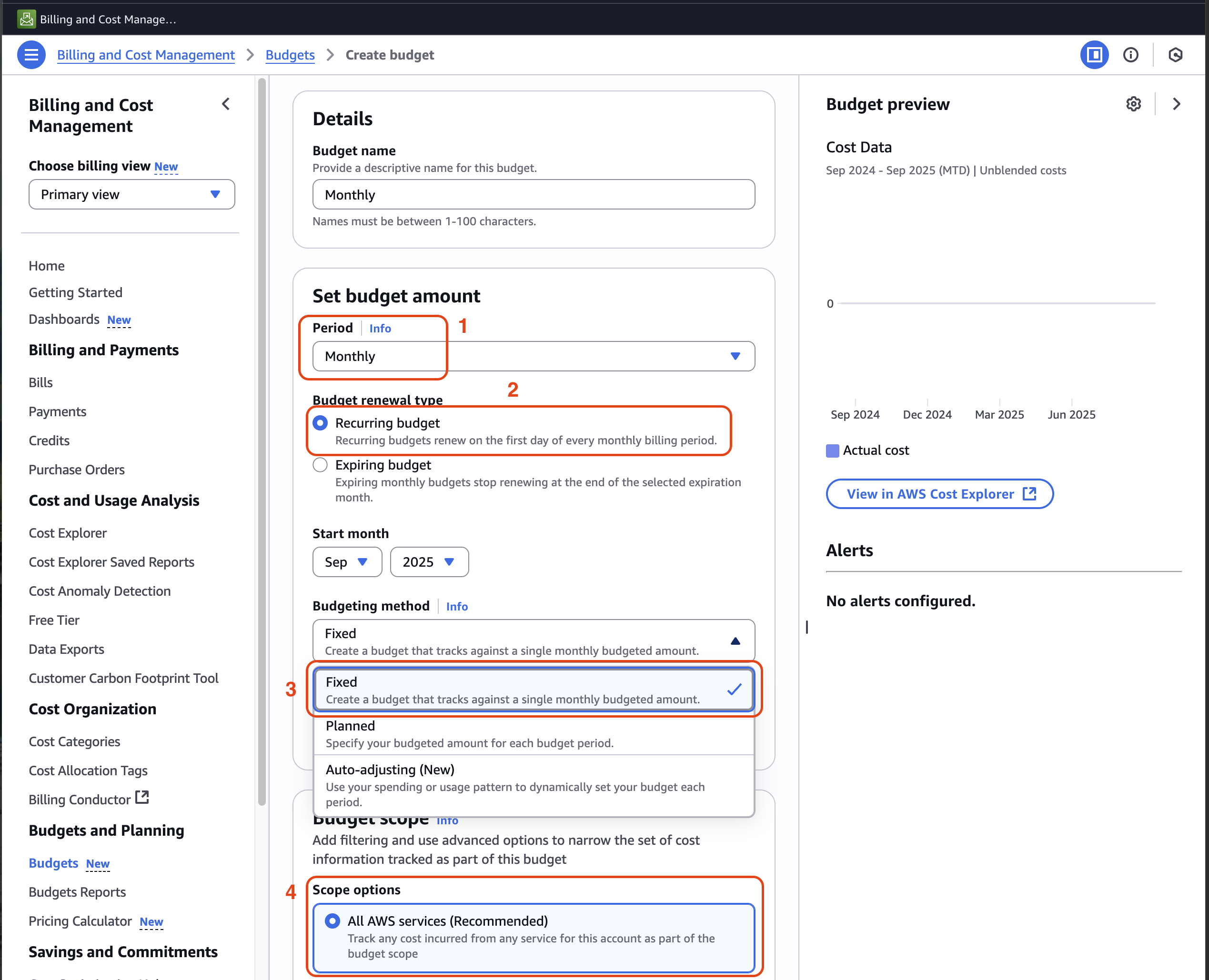
Task: Collapse the left navigation with chevron
Action: [226, 104]
